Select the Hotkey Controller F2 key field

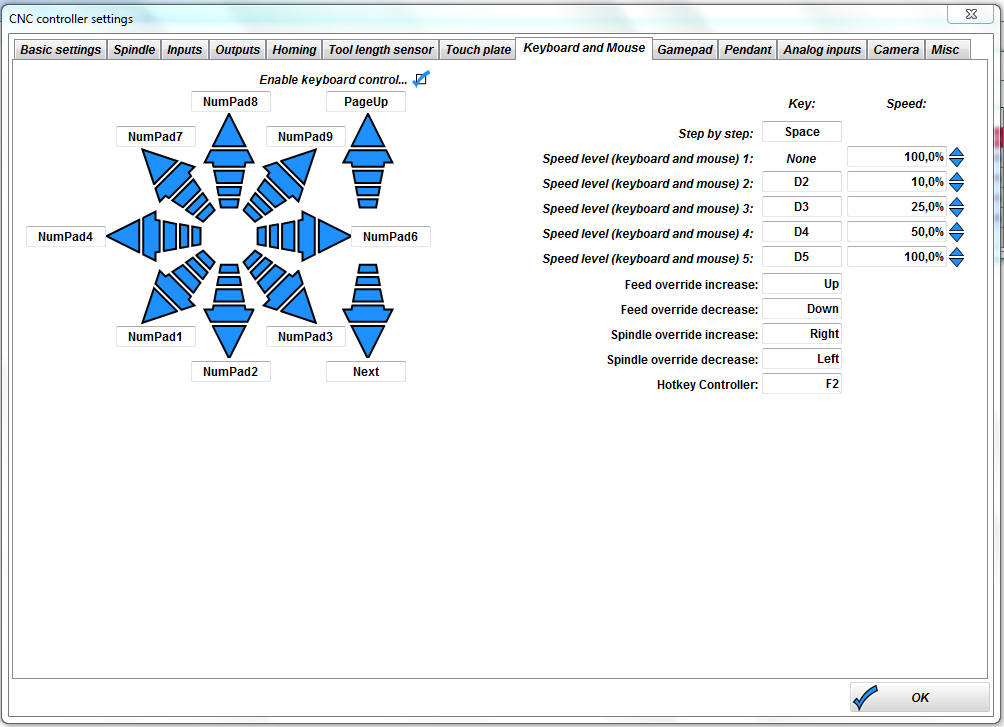coord(802,384)
